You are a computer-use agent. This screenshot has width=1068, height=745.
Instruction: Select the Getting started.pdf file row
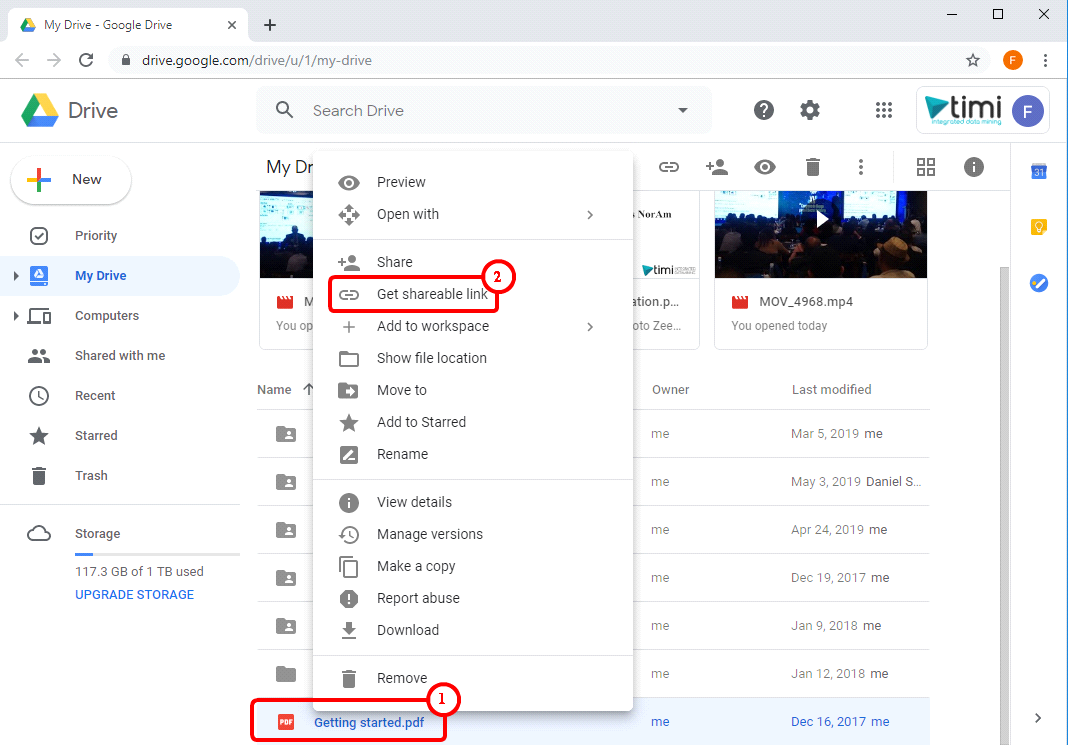tap(593, 722)
